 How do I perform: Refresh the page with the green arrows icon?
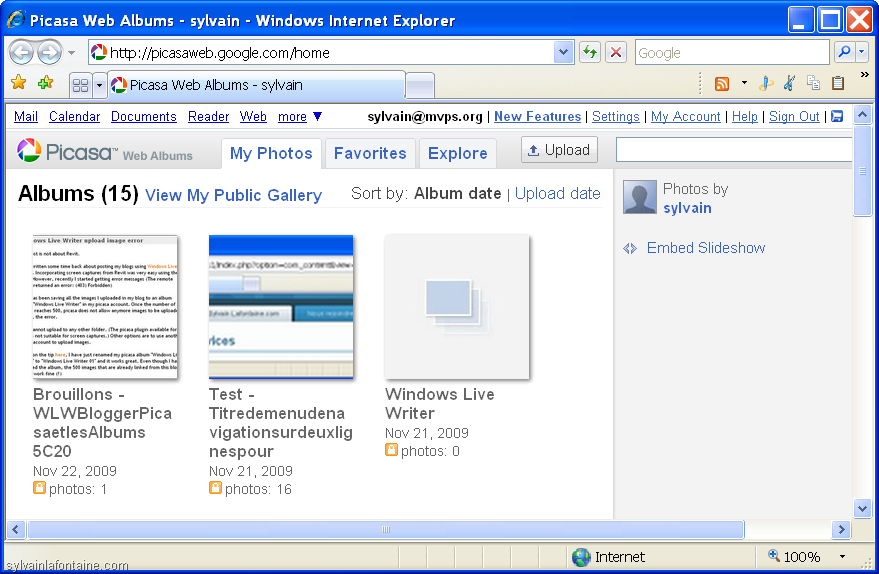[x=590, y=53]
